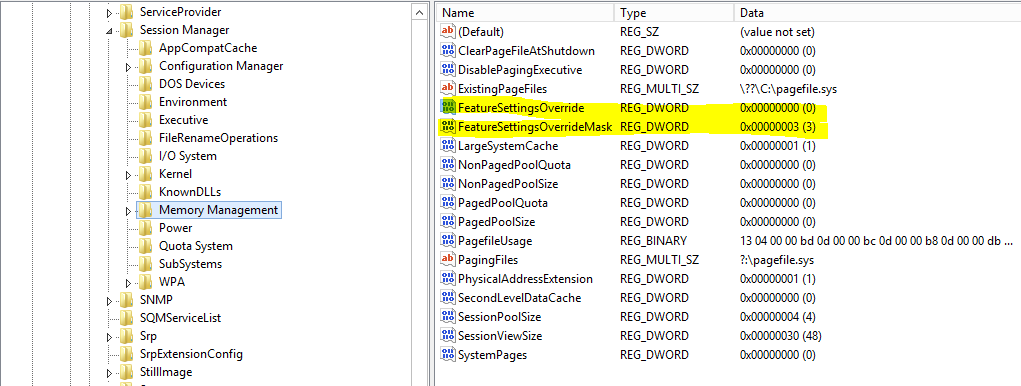This screenshot has height=386, width=1021.
Task: Click the data cell 0x00000003 (3)
Action: (x=777, y=126)
